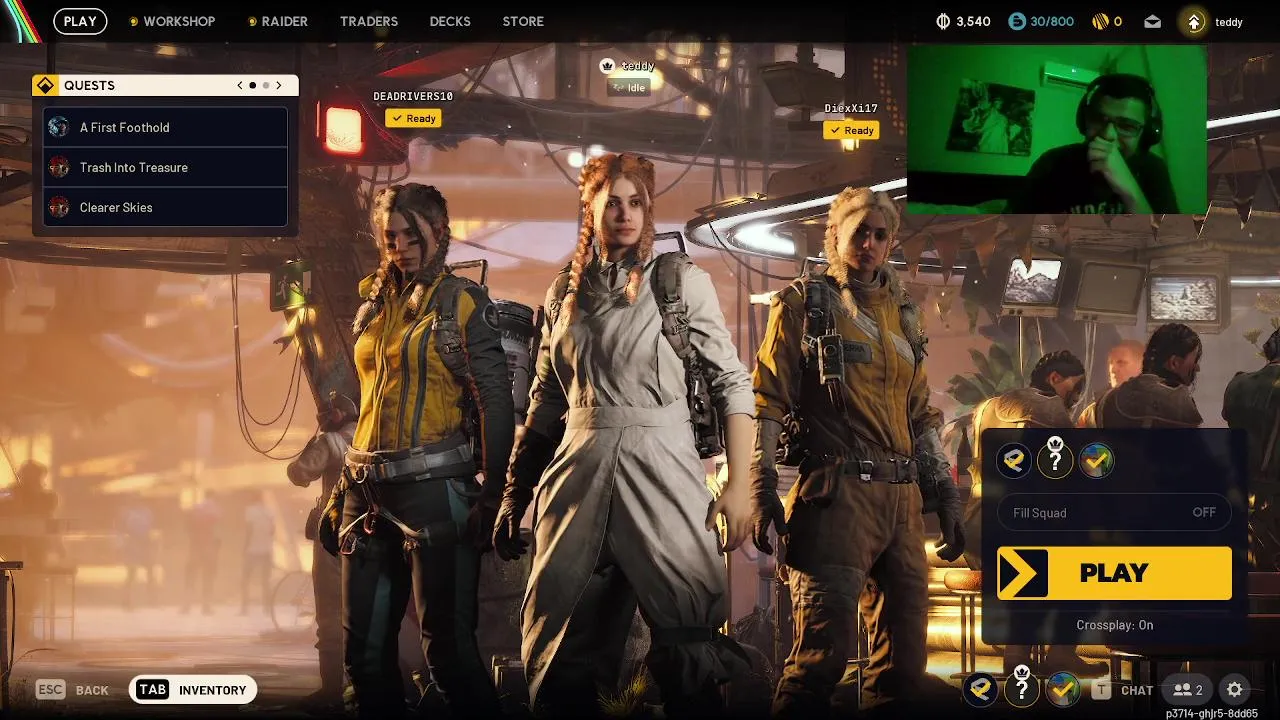1280x720 pixels.
Task: Click the question-mark leader avatar in play panel
Action: (1055, 460)
